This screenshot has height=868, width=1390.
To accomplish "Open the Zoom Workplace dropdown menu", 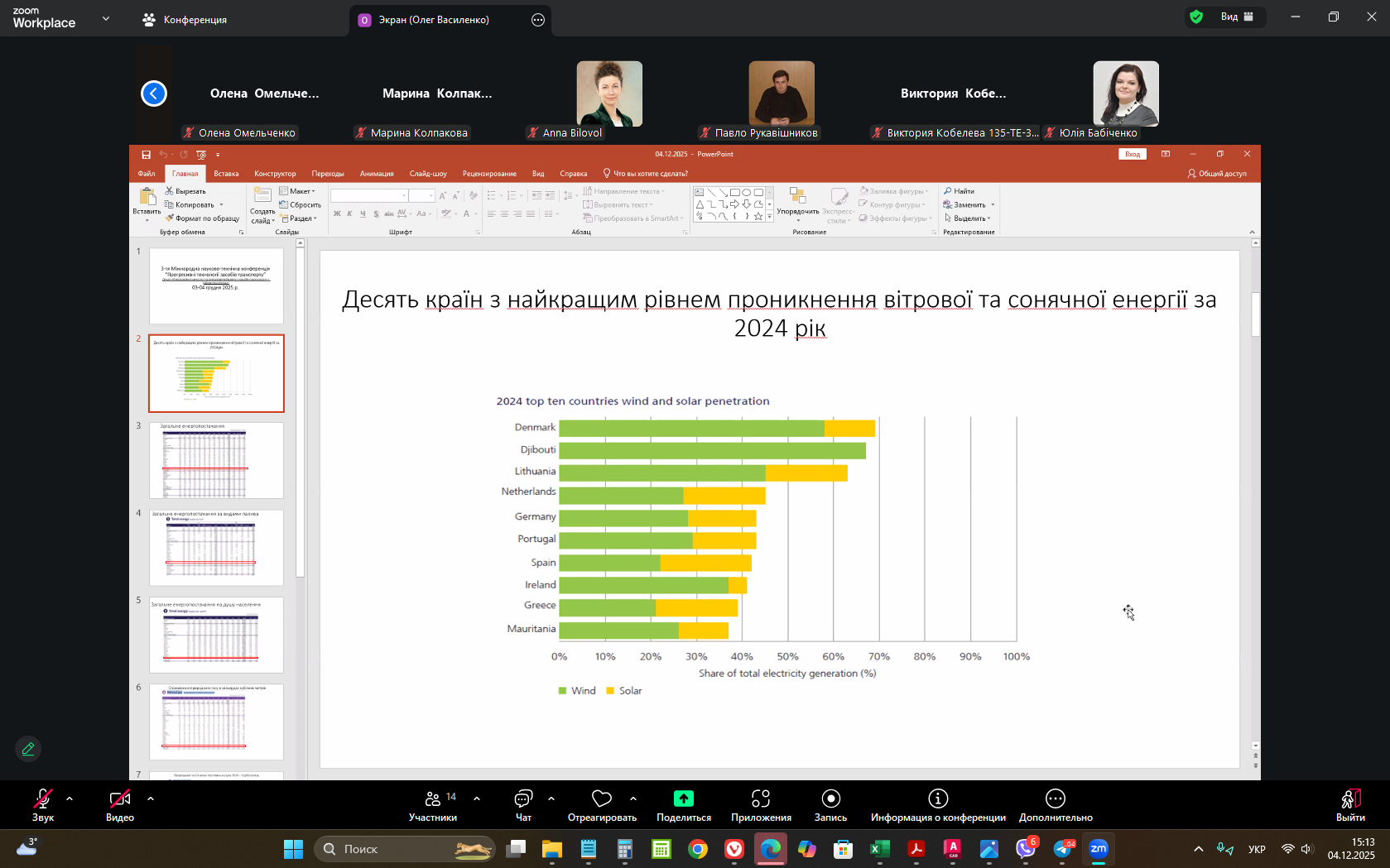I will tap(106, 18).
